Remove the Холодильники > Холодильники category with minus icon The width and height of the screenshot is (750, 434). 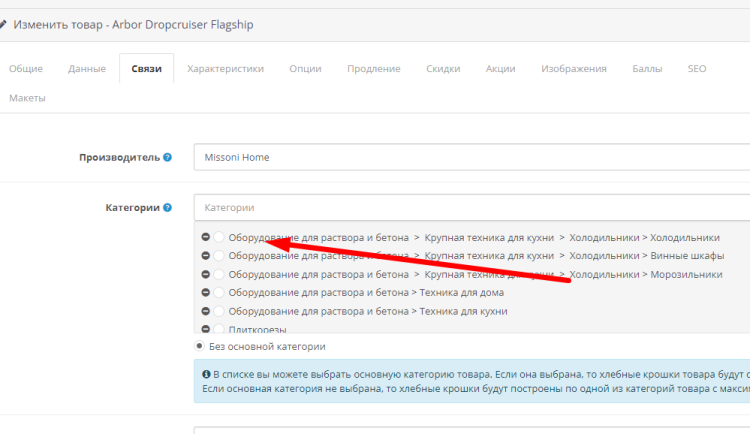(205, 238)
